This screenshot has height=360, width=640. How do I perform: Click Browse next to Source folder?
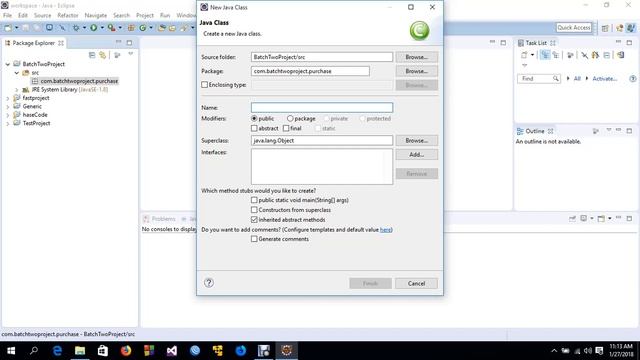click(416, 57)
